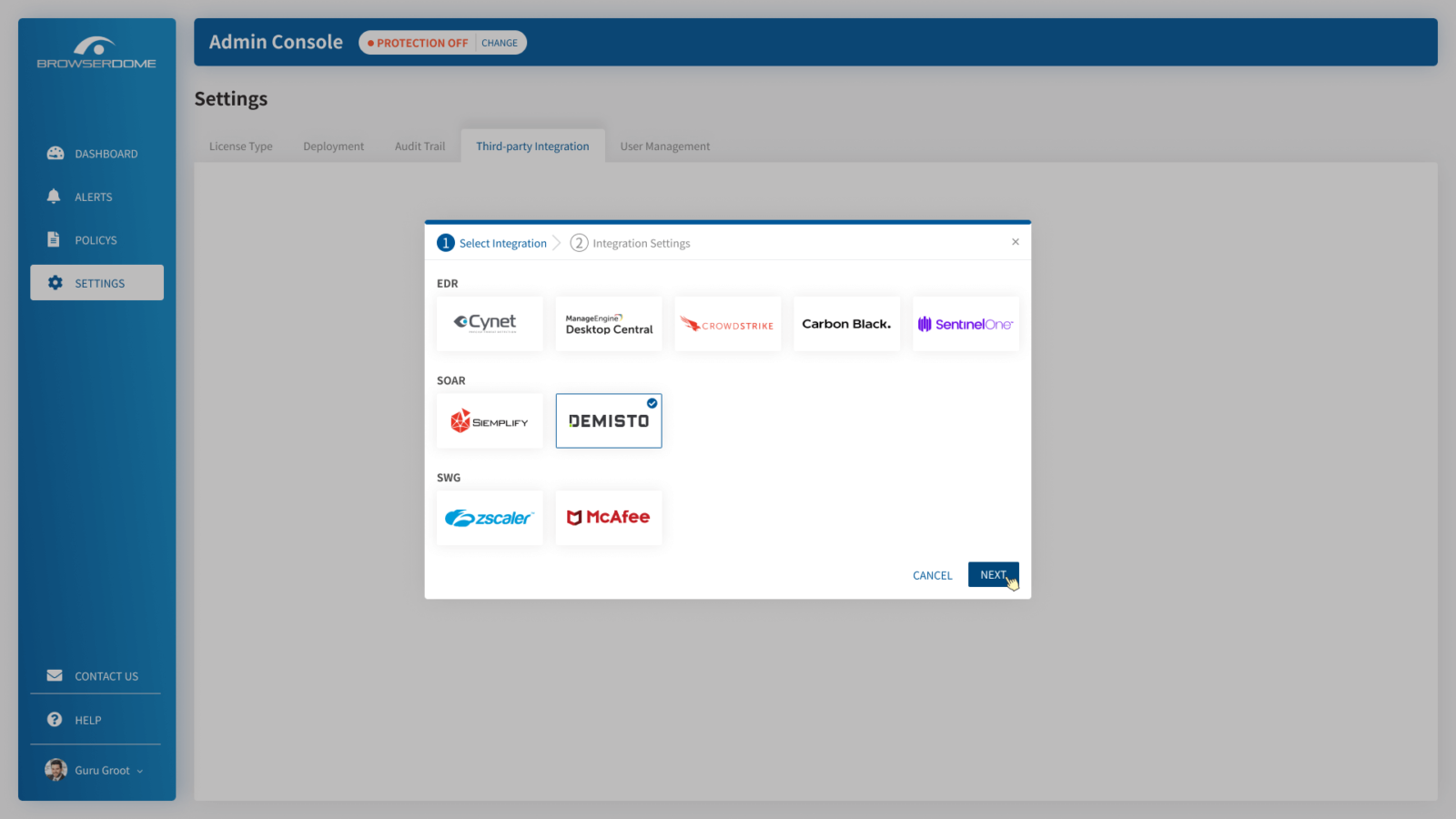Click step 2 Integration Settings
The height and width of the screenshot is (819, 1456).
pyautogui.click(x=630, y=243)
